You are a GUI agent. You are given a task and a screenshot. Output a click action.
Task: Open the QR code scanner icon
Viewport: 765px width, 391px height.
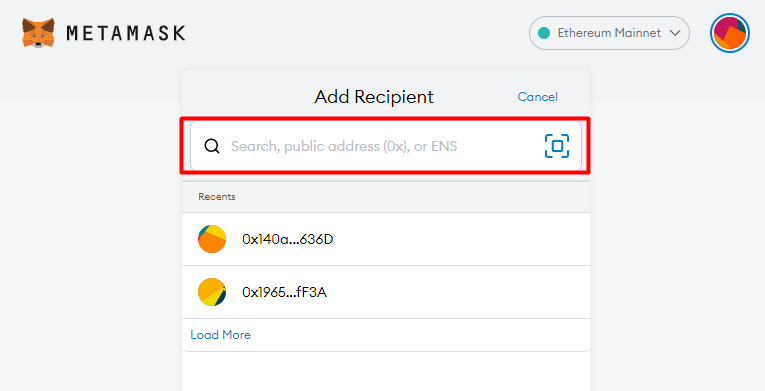pos(557,146)
